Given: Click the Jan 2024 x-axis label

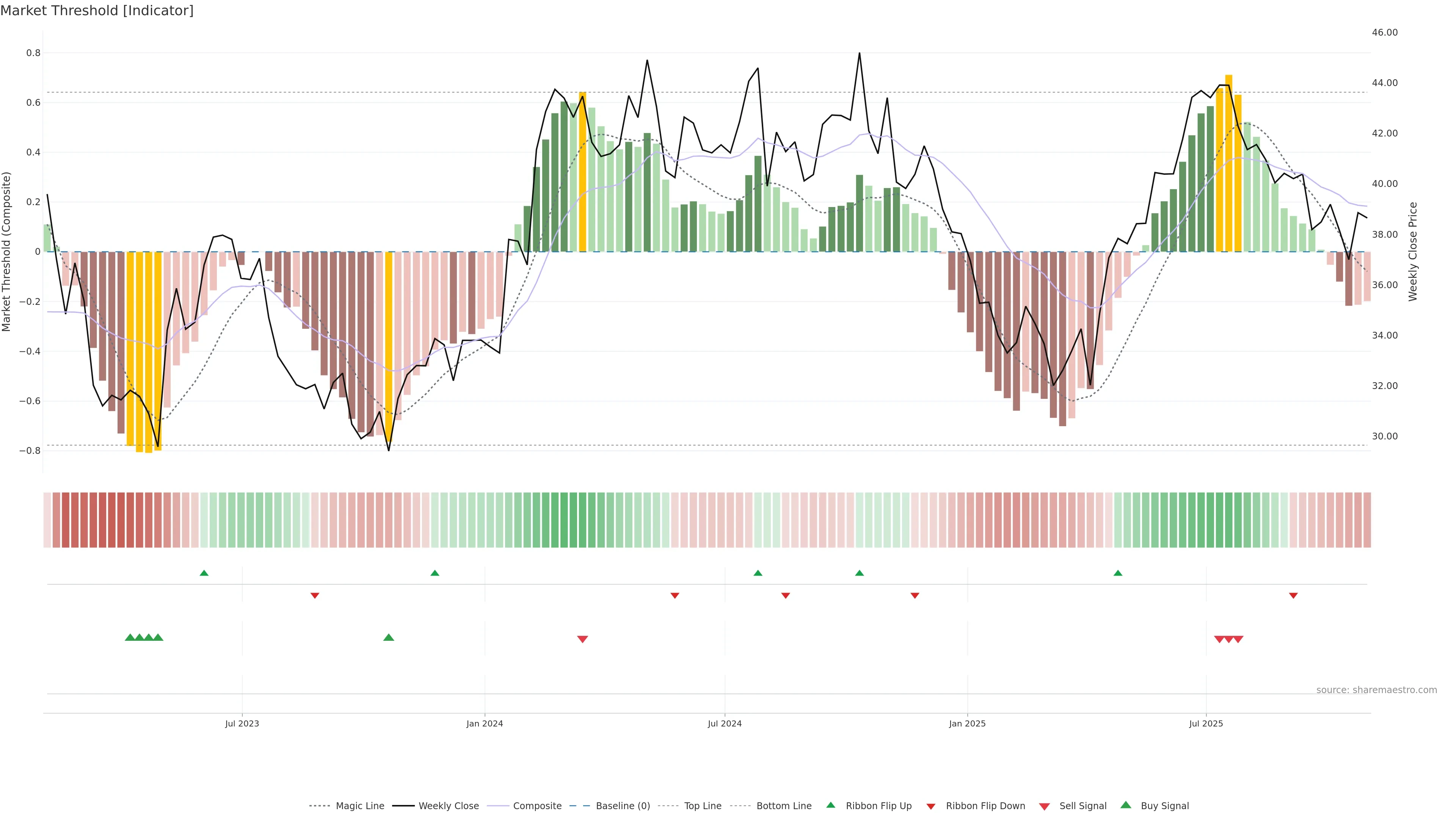Looking at the screenshot, I should [485, 723].
